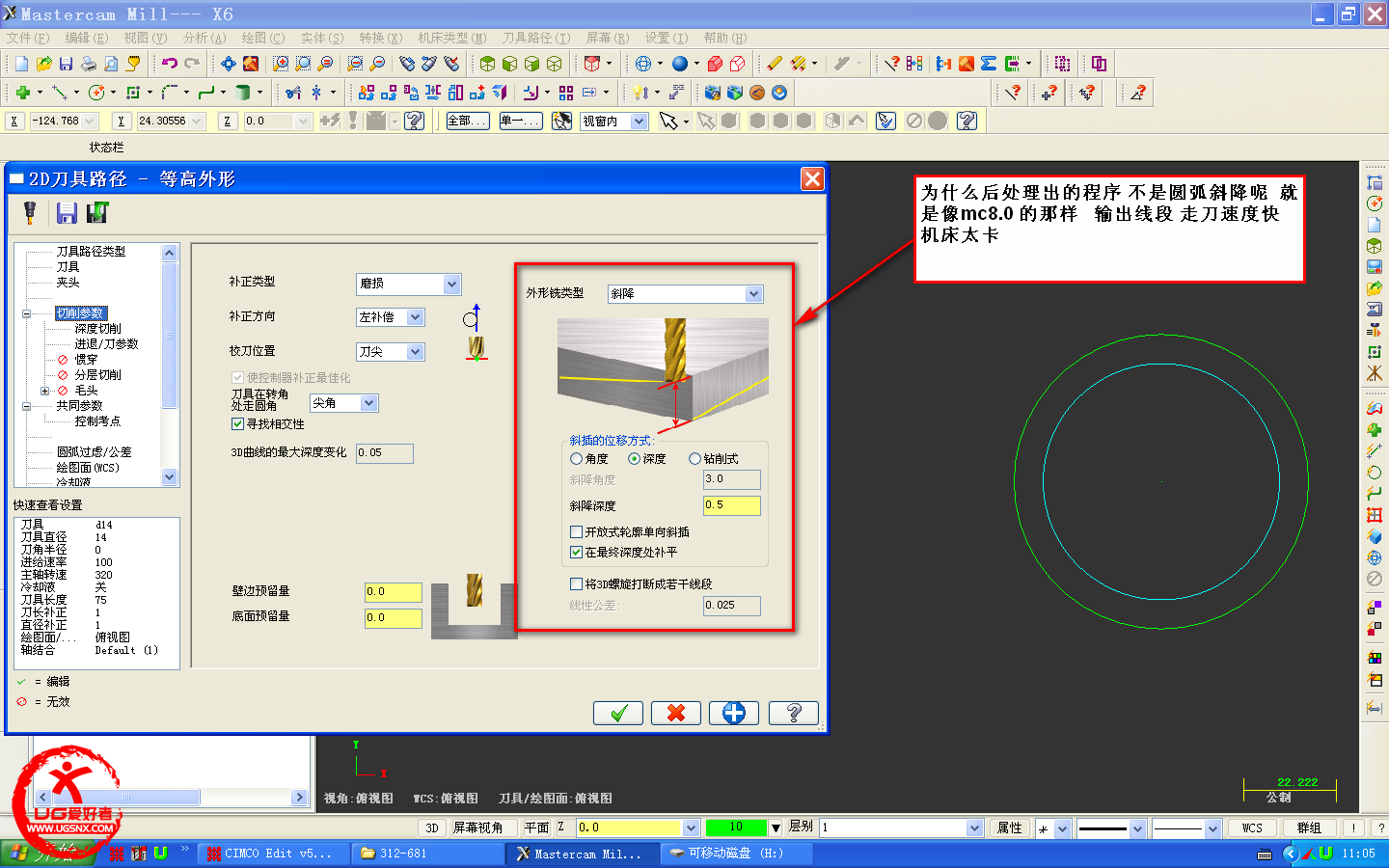The width and height of the screenshot is (1389, 868).
Task: Open a file with the folder toolbar icon
Action: tap(43, 64)
